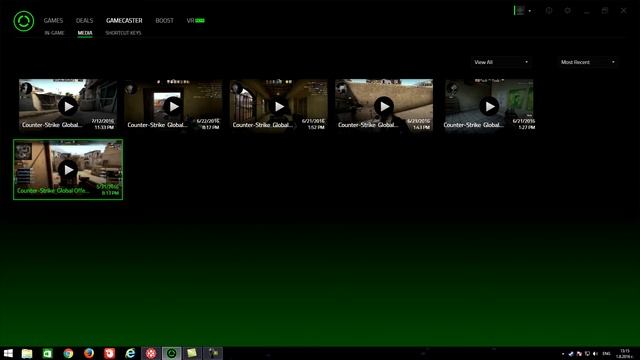This screenshot has height=360, width=640.
Task: Select the GAMECASTER tab
Action: tap(124, 20)
